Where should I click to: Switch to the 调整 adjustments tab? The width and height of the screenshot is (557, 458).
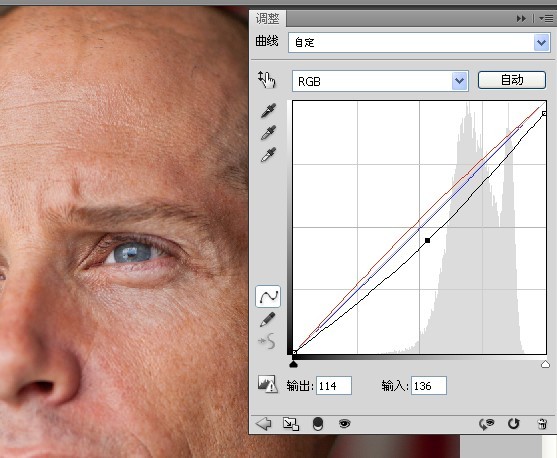click(267, 18)
